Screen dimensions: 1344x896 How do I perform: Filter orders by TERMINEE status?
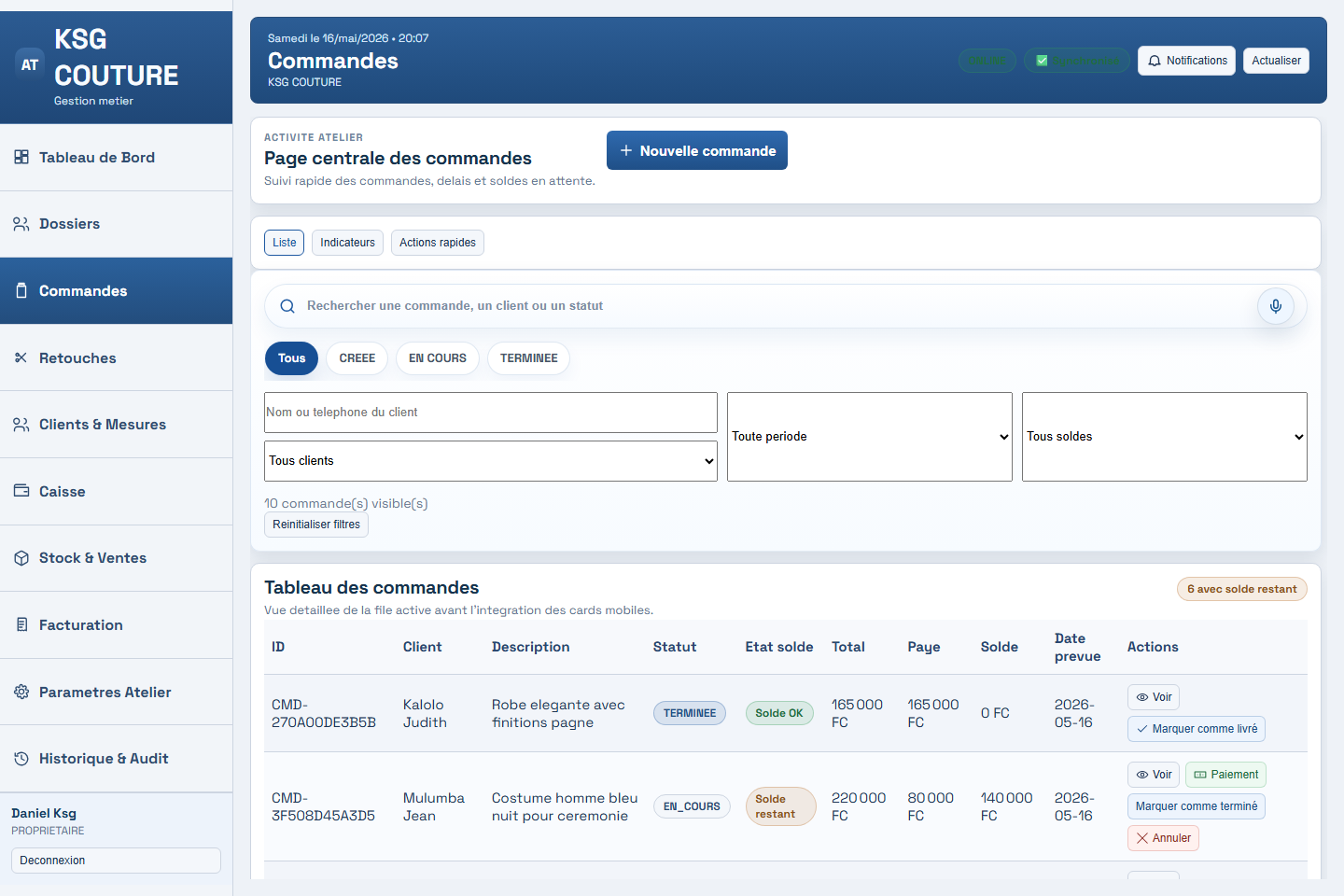click(x=529, y=358)
